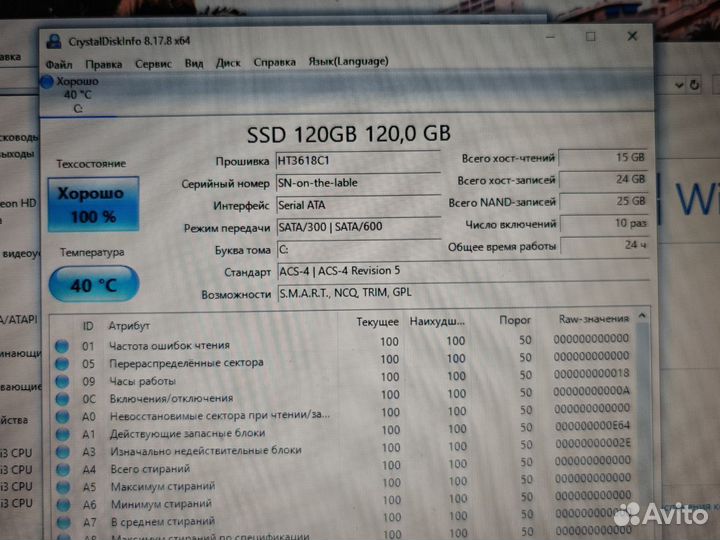Click the NAND writes value 25 GB
This screenshot has width=720, height=540.
[x=604, y=202]
